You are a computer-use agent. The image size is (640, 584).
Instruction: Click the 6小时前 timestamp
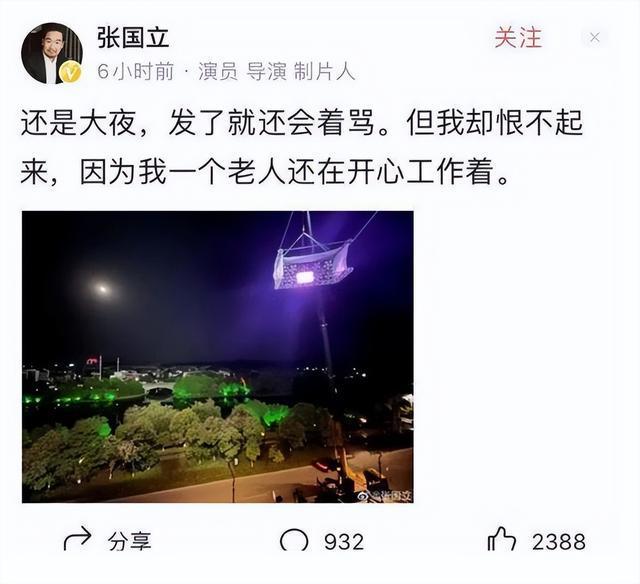click(136, 71)
